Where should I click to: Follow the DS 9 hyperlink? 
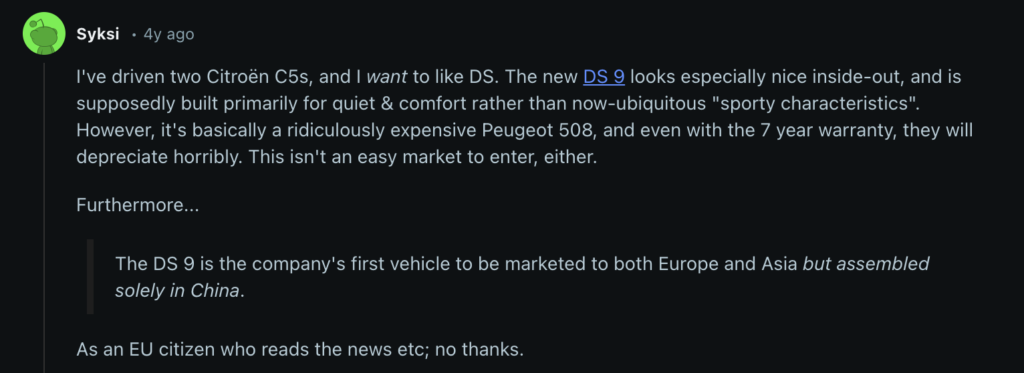click(x=604, y=77)
